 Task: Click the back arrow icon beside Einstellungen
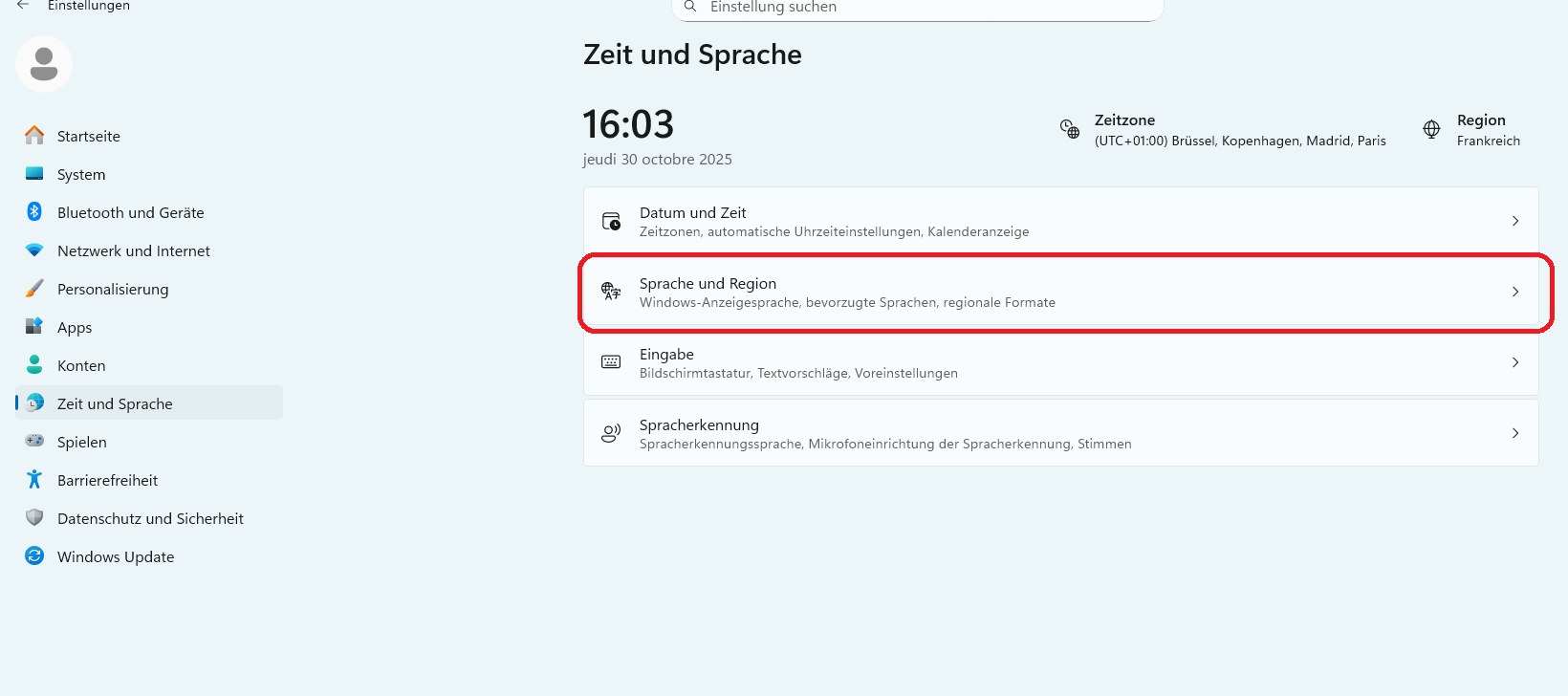point(23,6)
